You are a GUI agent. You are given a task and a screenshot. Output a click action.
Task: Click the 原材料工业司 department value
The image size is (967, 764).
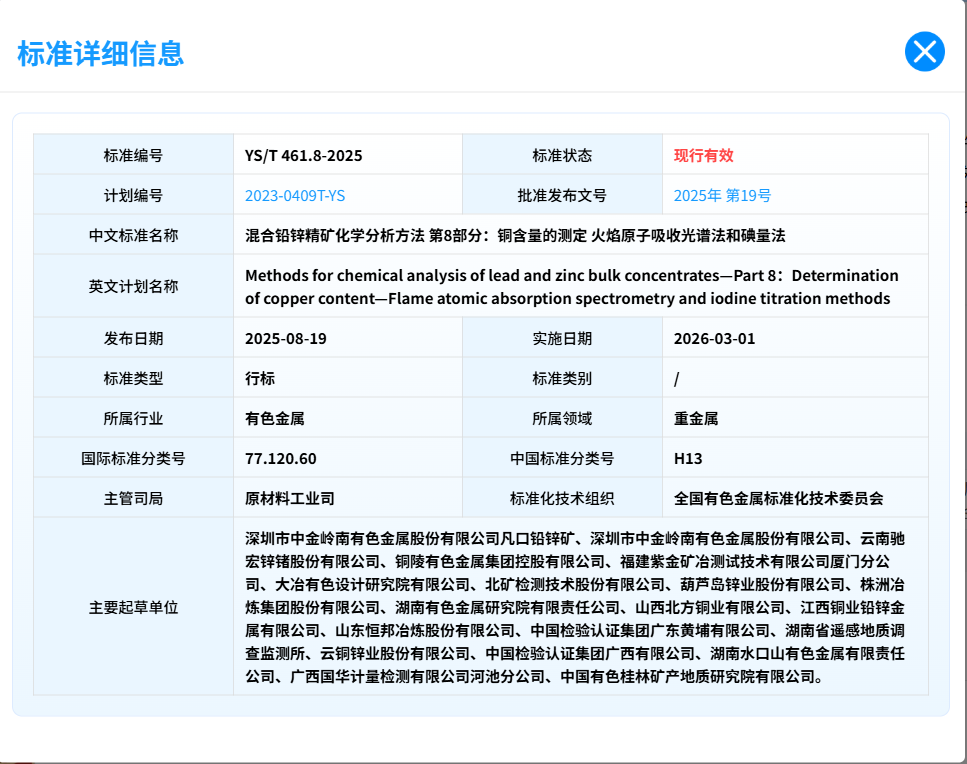[289, 498]
